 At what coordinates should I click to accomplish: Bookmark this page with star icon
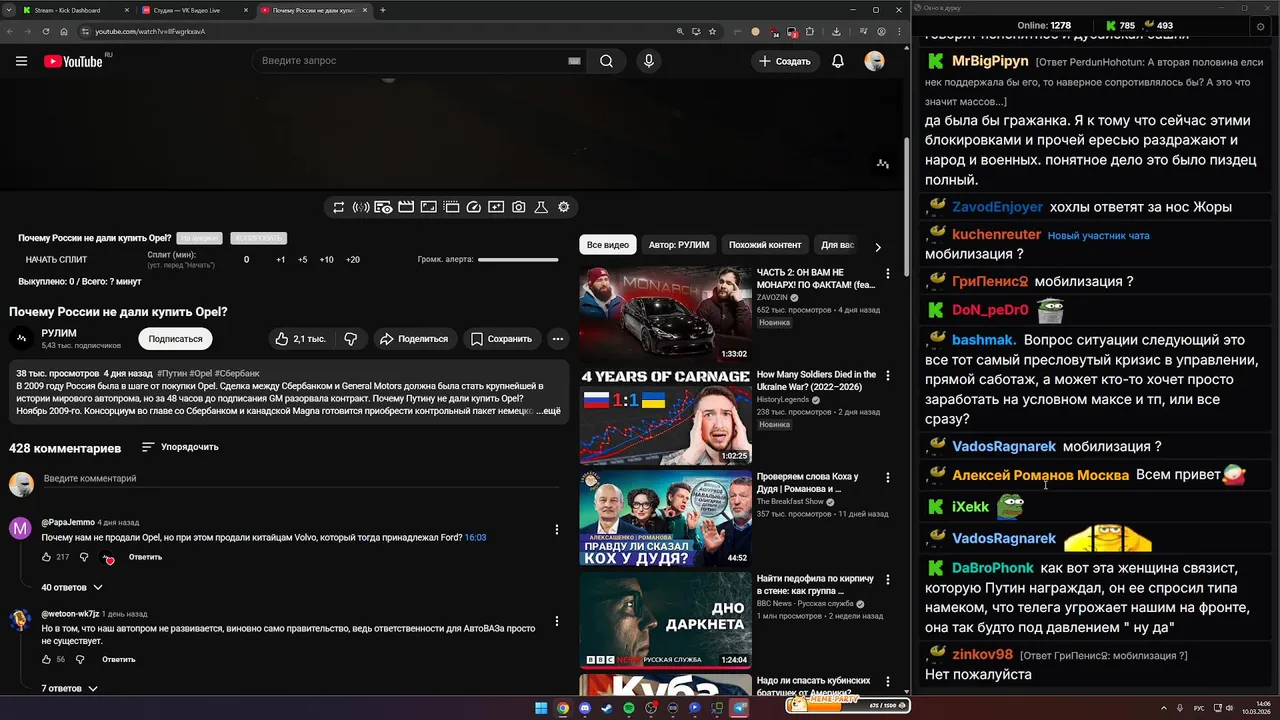tap(712, 31)
